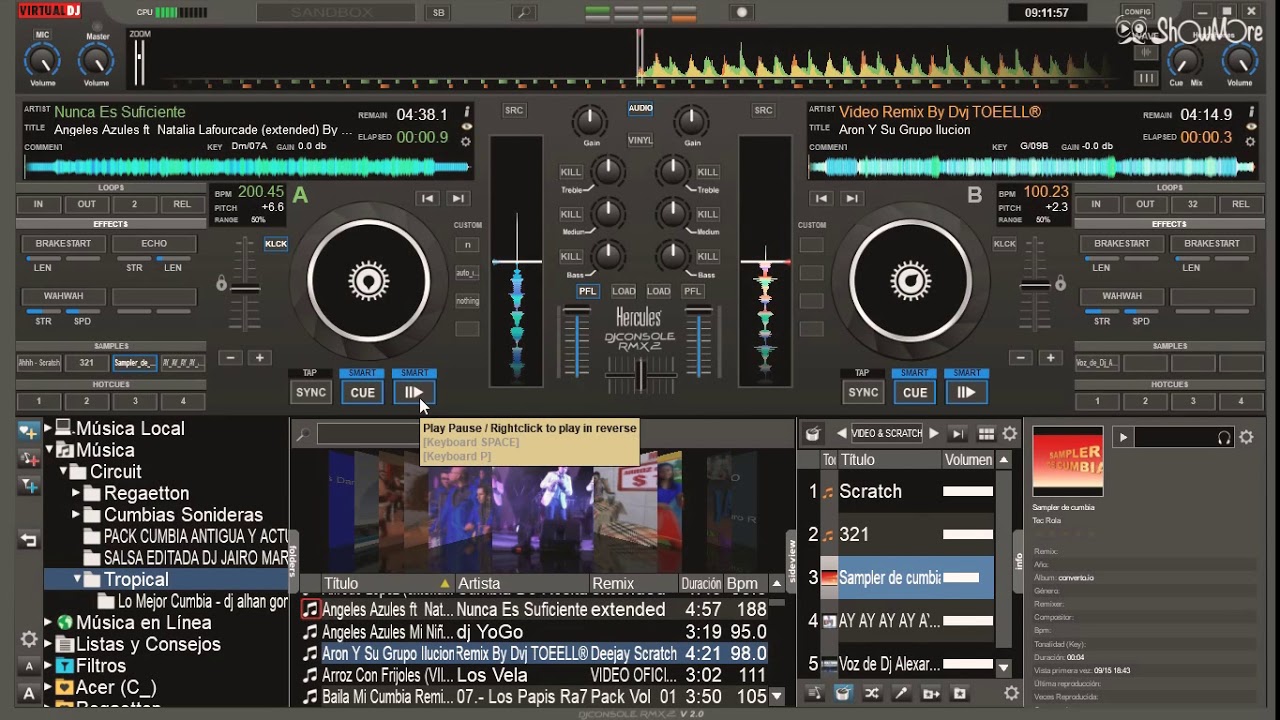
Task: Switch sampler to grid view icon
Action: (986, 434)
